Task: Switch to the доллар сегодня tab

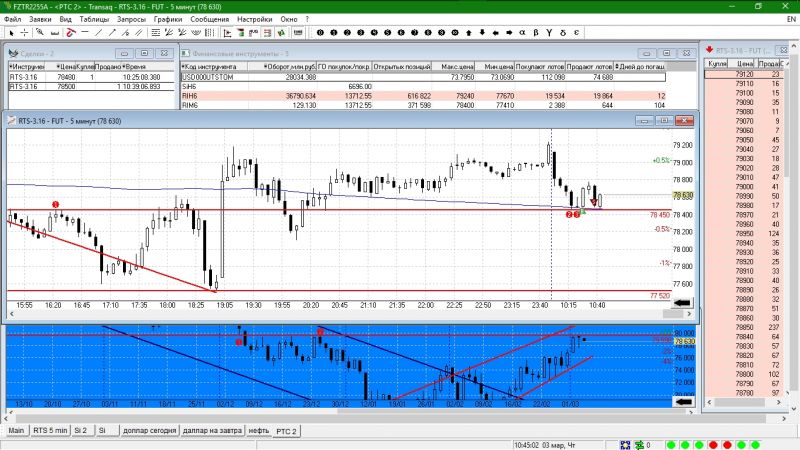Action: [x=149, y=431]
